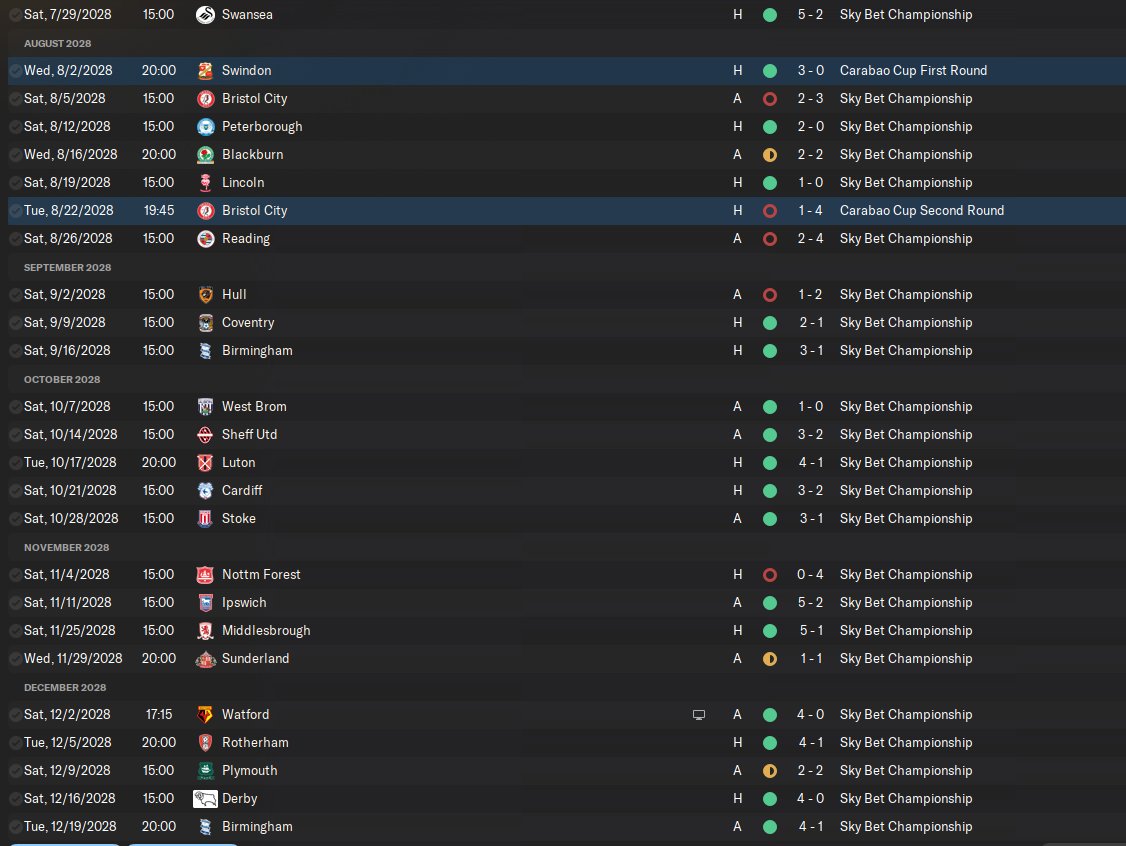
Task: Click the green win indicator for Luton
Action: (x=769, y=463)
